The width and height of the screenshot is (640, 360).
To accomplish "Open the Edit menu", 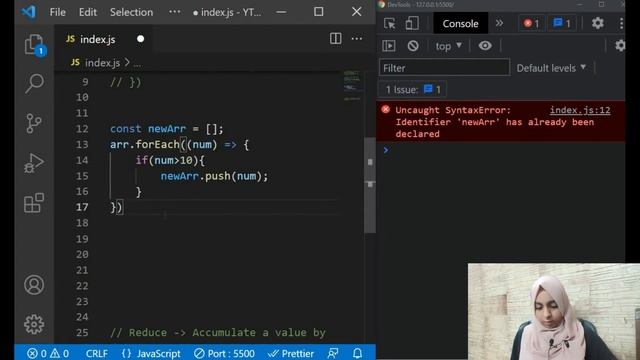I will [88, 12].
